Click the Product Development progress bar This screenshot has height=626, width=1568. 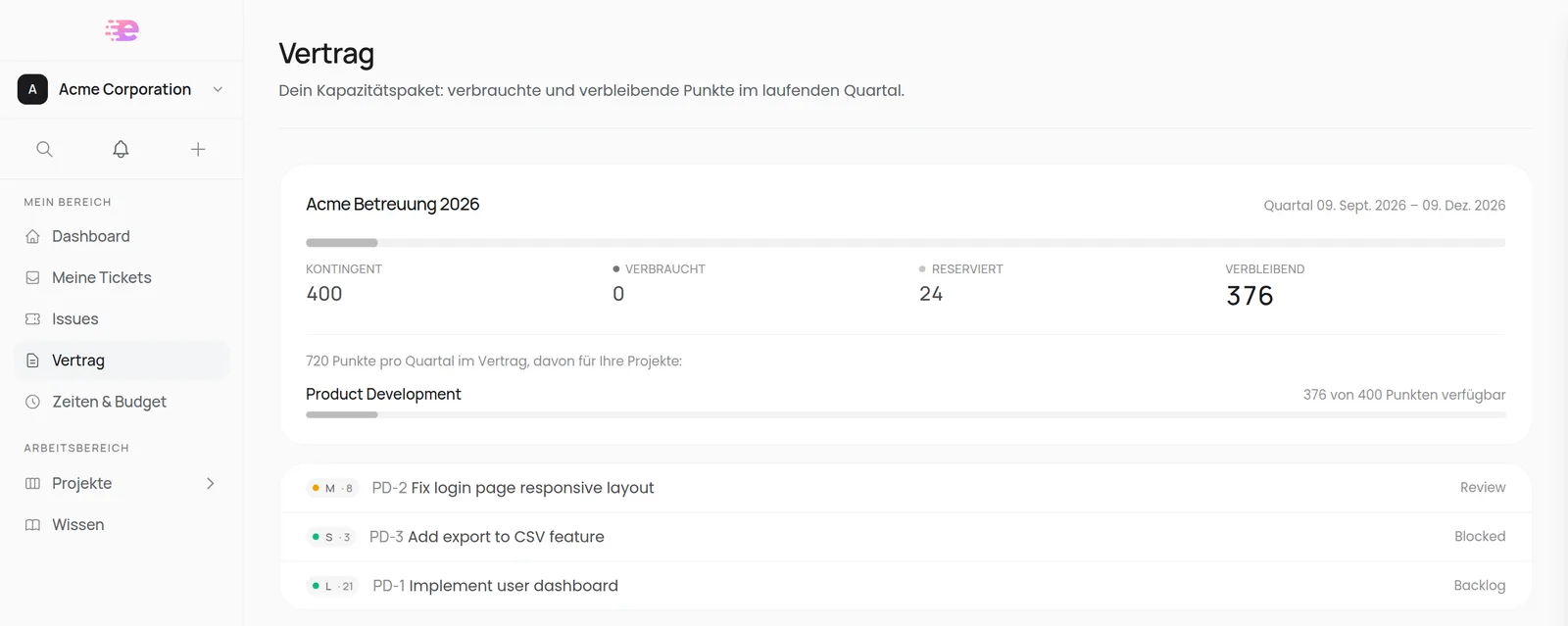point(906,415)
